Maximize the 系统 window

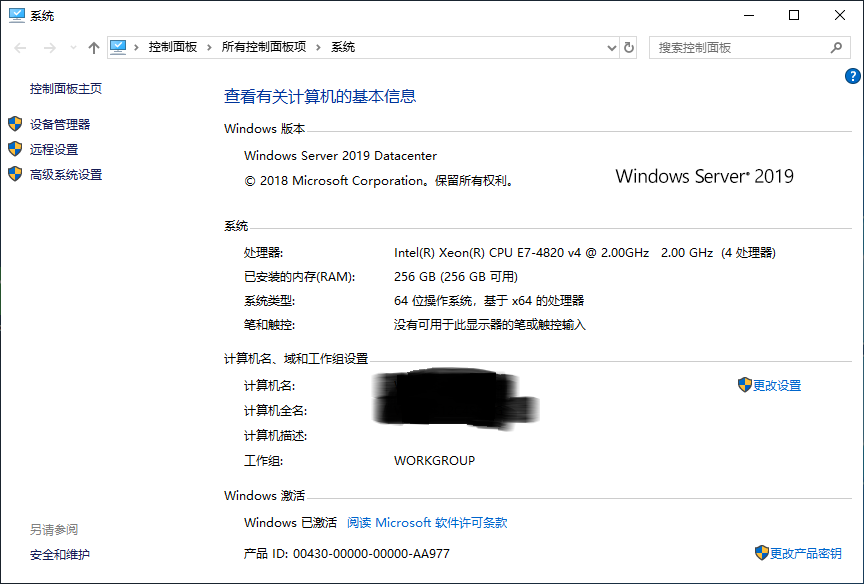pos(794,15)
